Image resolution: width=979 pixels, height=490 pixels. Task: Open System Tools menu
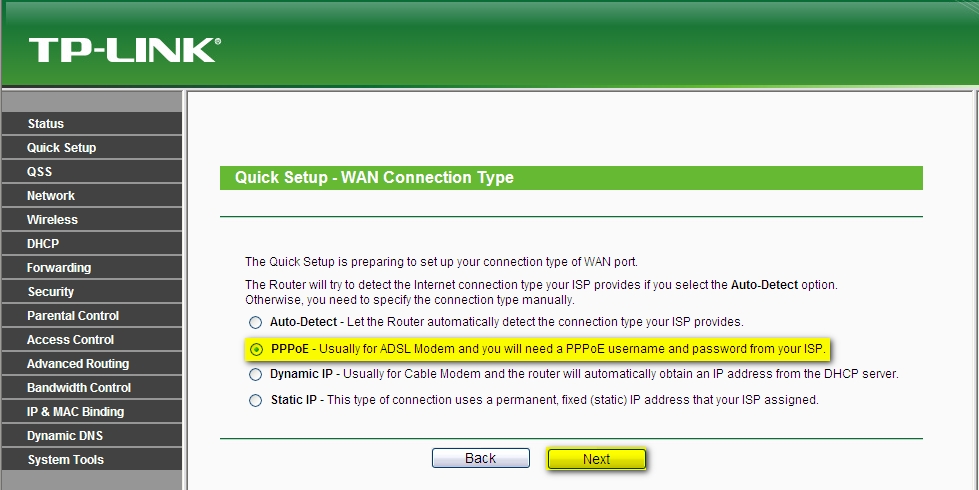[x=92, y=460]
